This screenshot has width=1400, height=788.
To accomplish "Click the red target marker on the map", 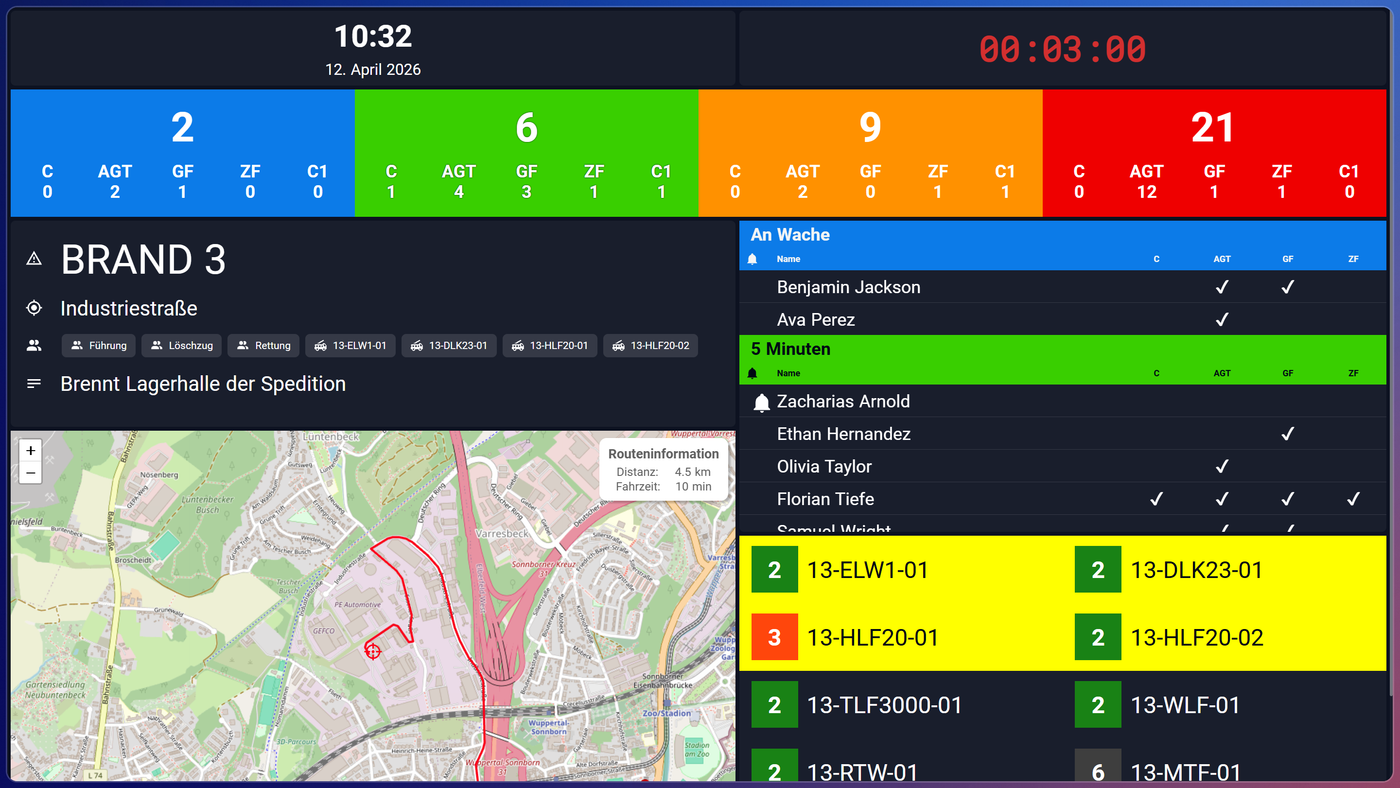I will click(x=373, y=651).
